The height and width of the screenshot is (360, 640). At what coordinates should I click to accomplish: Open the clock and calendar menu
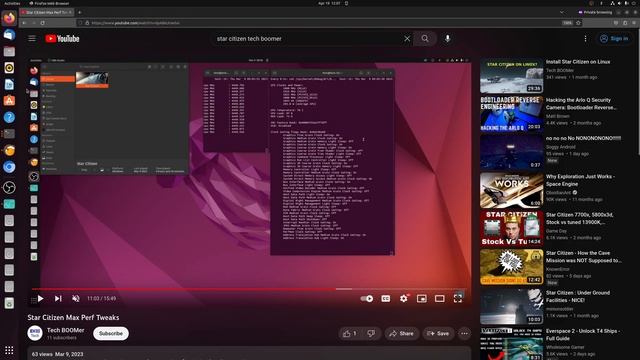click(x=329, y=3)
